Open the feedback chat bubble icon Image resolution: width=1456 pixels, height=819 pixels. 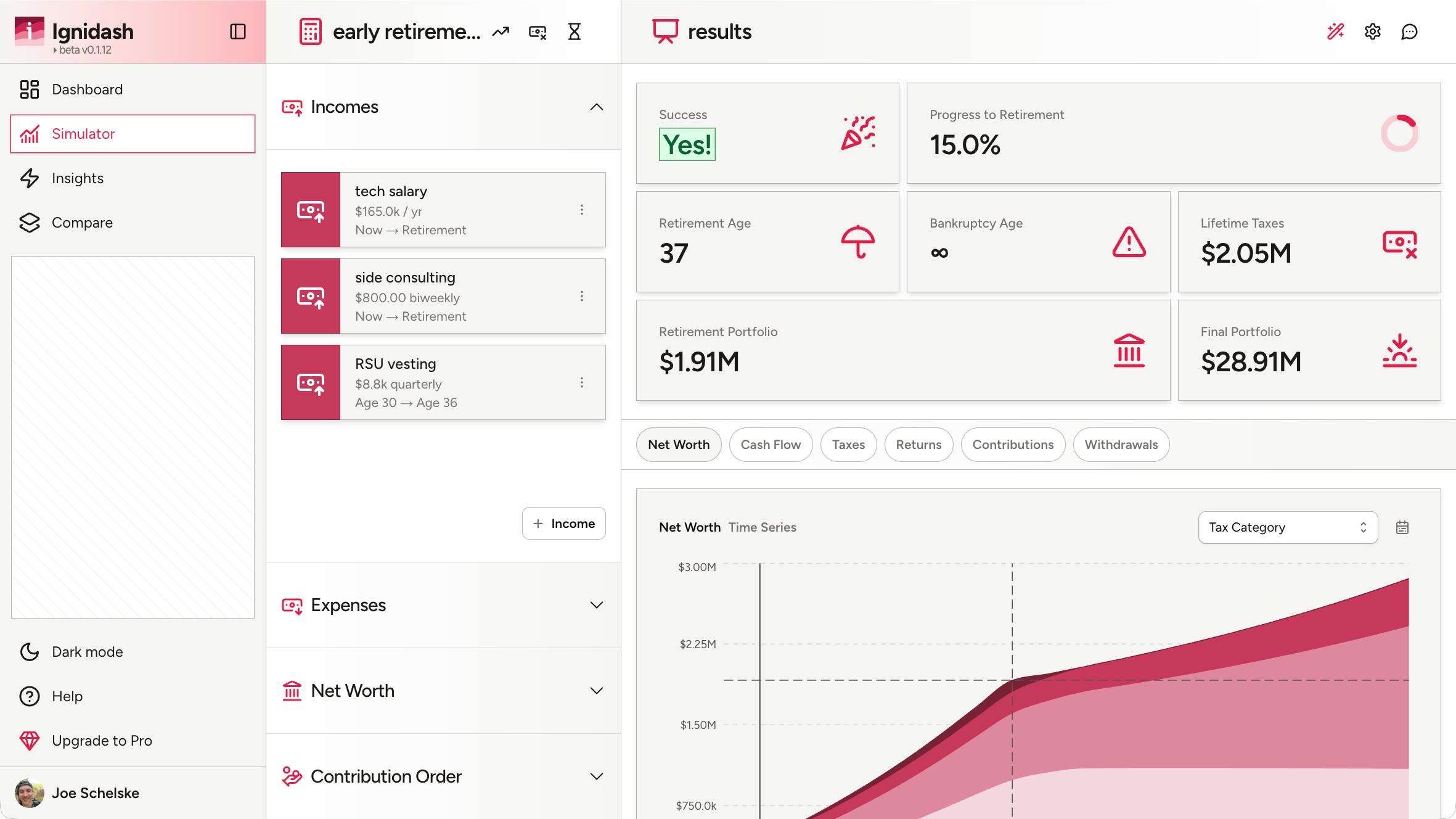click(x=1409, y=31)
